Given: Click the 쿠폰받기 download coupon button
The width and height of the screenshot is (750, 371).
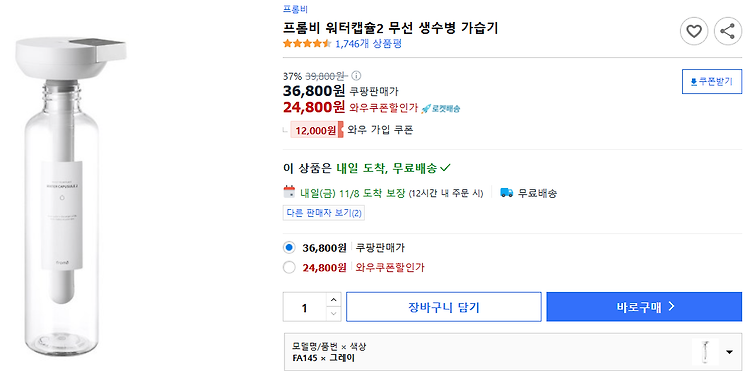Looking at the screenshot, I should pyautogui.click(x=712, y=82).
